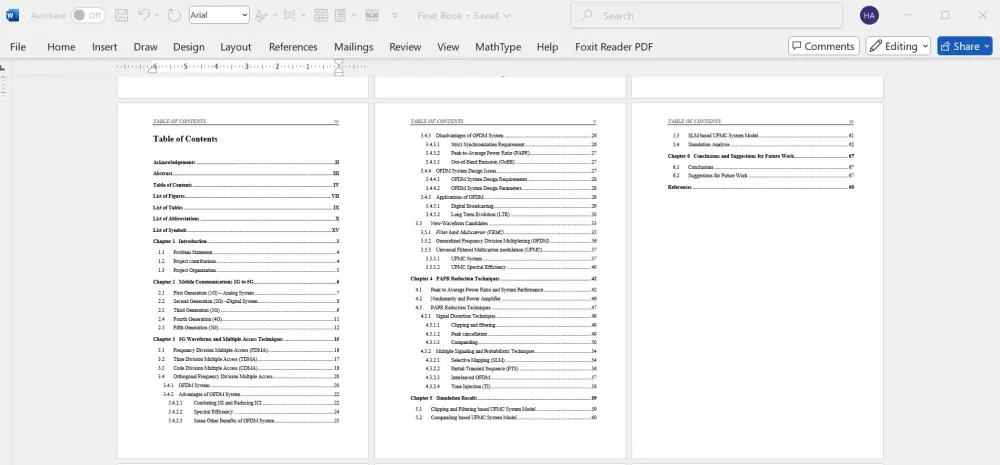Open Customize Quick Access Toolbar arrow

pos(395,15)
